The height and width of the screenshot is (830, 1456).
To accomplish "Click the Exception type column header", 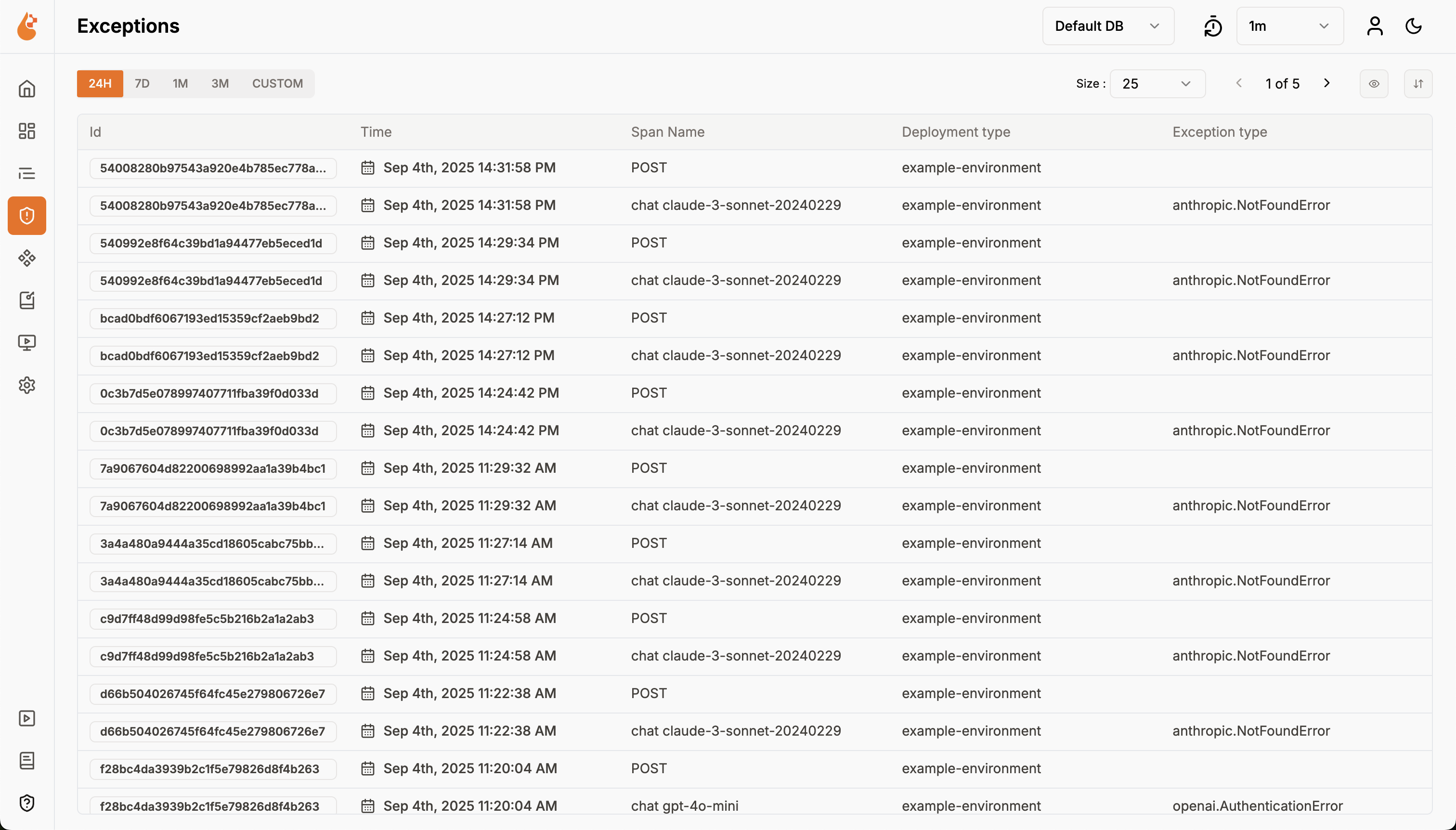I will pos(1220,132).
